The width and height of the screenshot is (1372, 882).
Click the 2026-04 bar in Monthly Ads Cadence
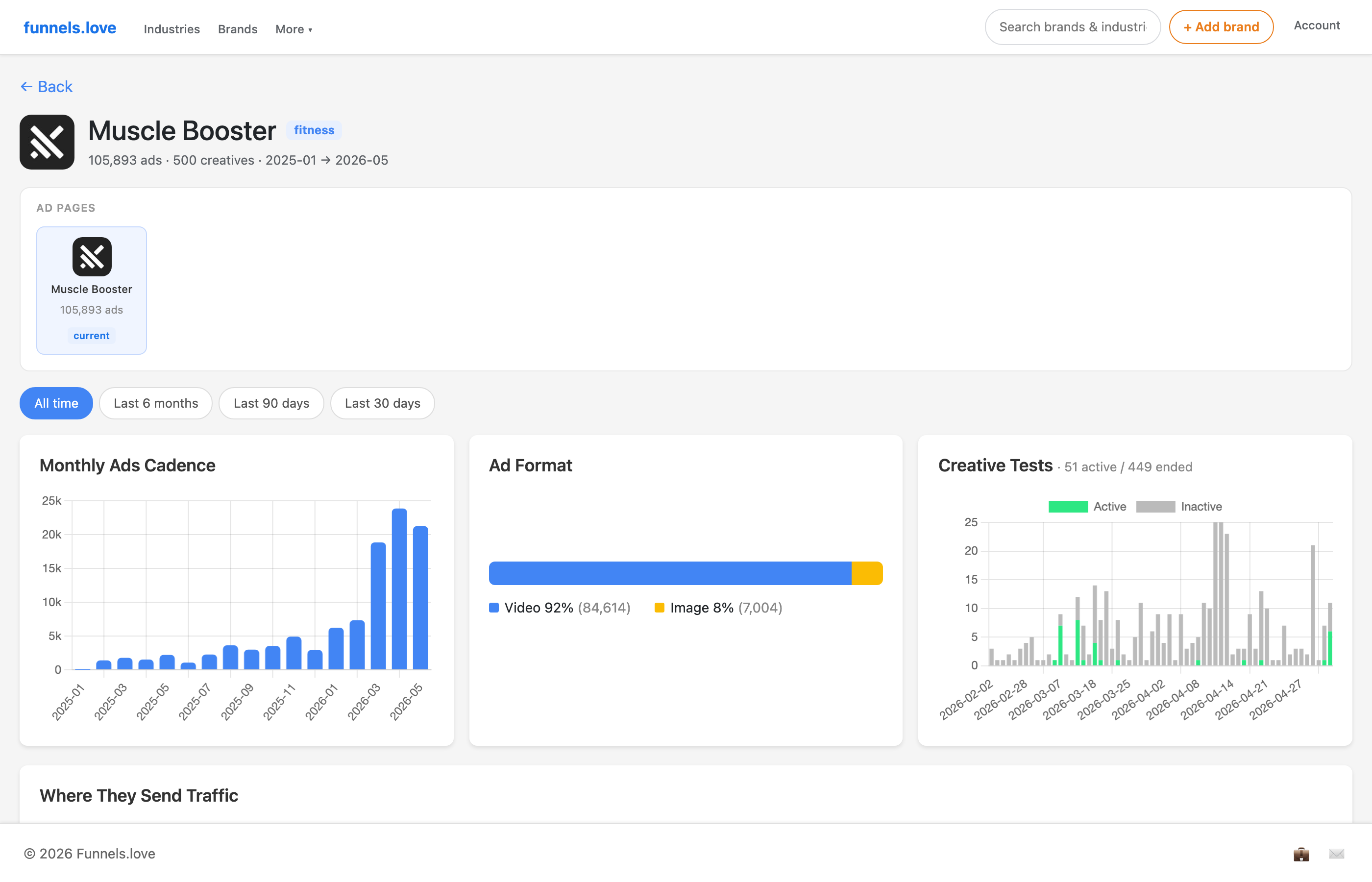[399, 589]
